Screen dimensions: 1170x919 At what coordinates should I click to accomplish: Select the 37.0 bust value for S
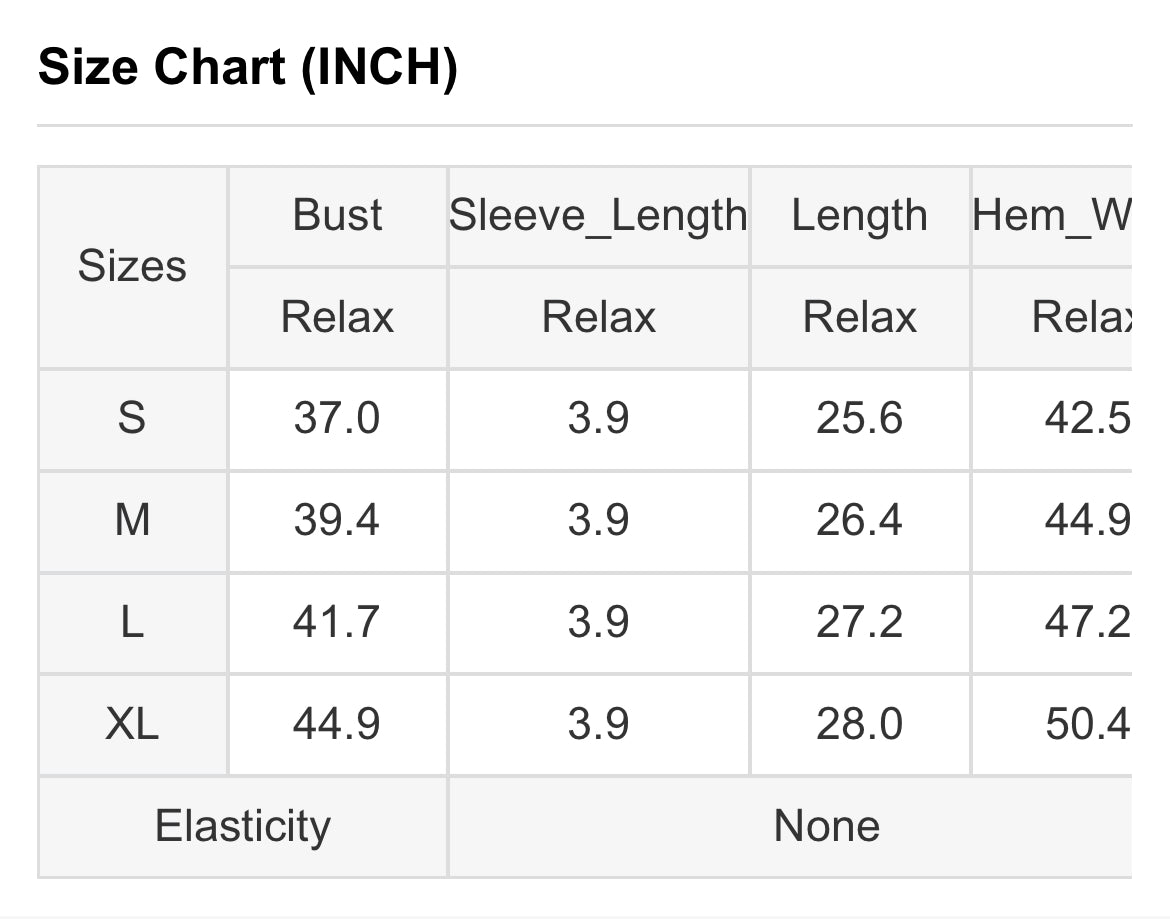tap(337, 418)
